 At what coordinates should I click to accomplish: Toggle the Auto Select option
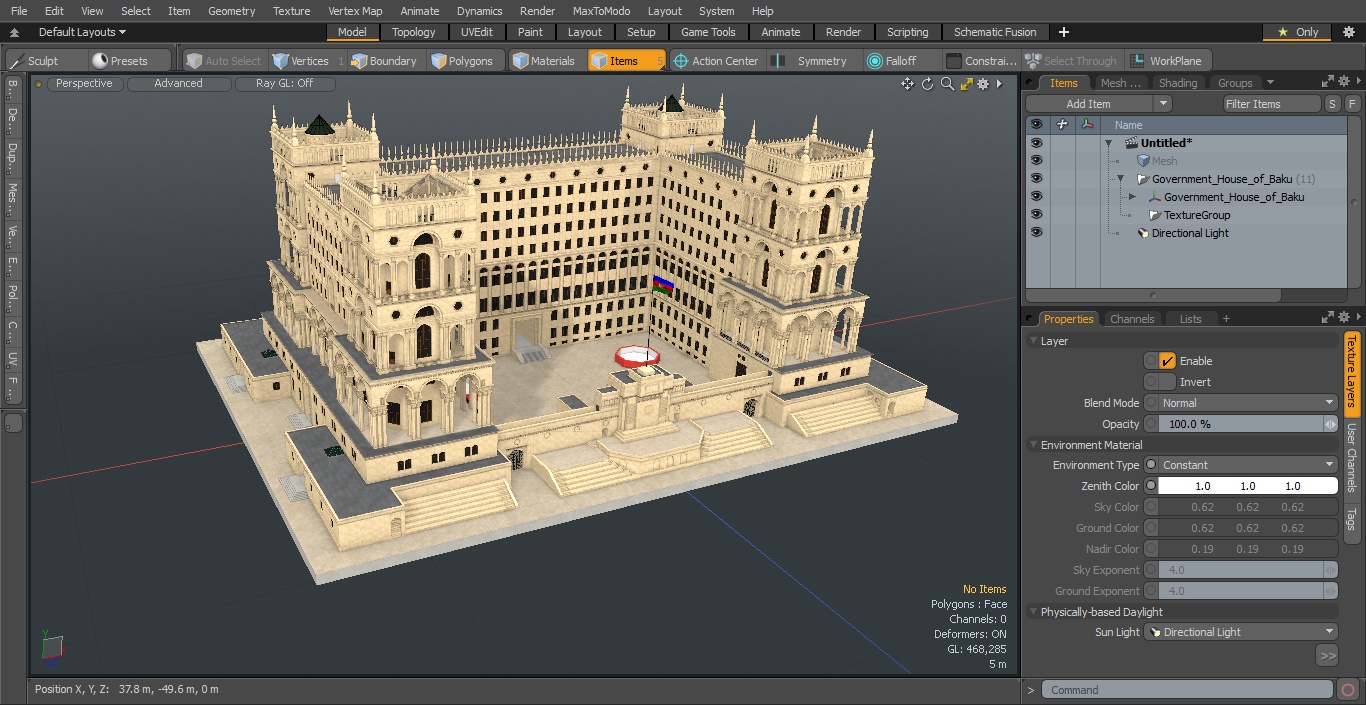(x=223, y=61)
